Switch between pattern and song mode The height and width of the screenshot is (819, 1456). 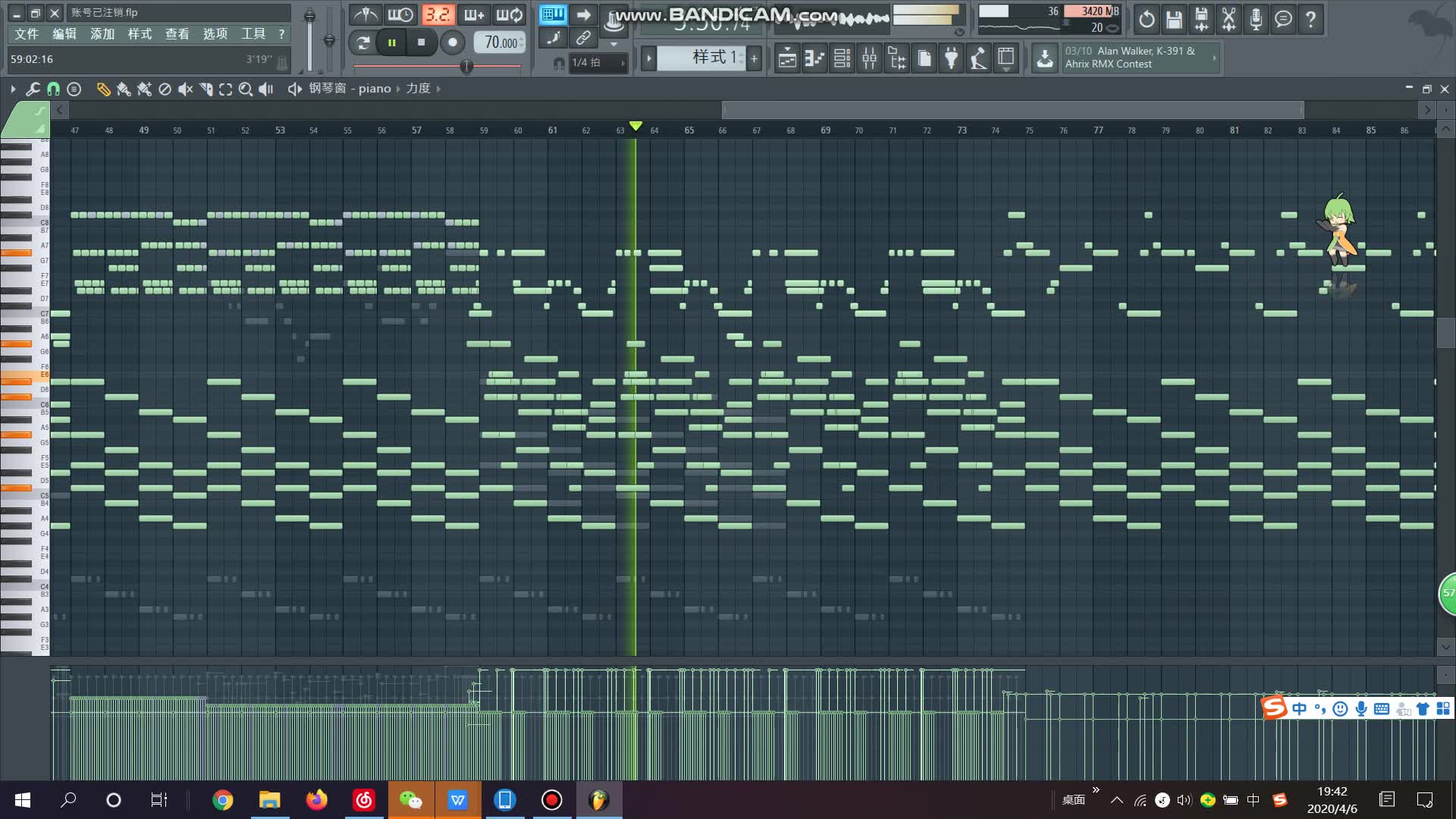[363, 42]
